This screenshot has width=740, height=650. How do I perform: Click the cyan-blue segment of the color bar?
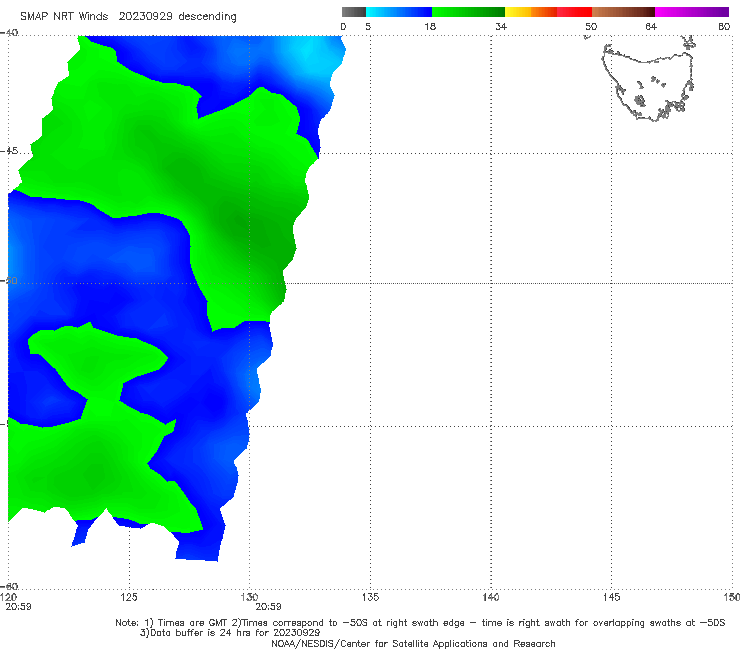pos(399,12)
